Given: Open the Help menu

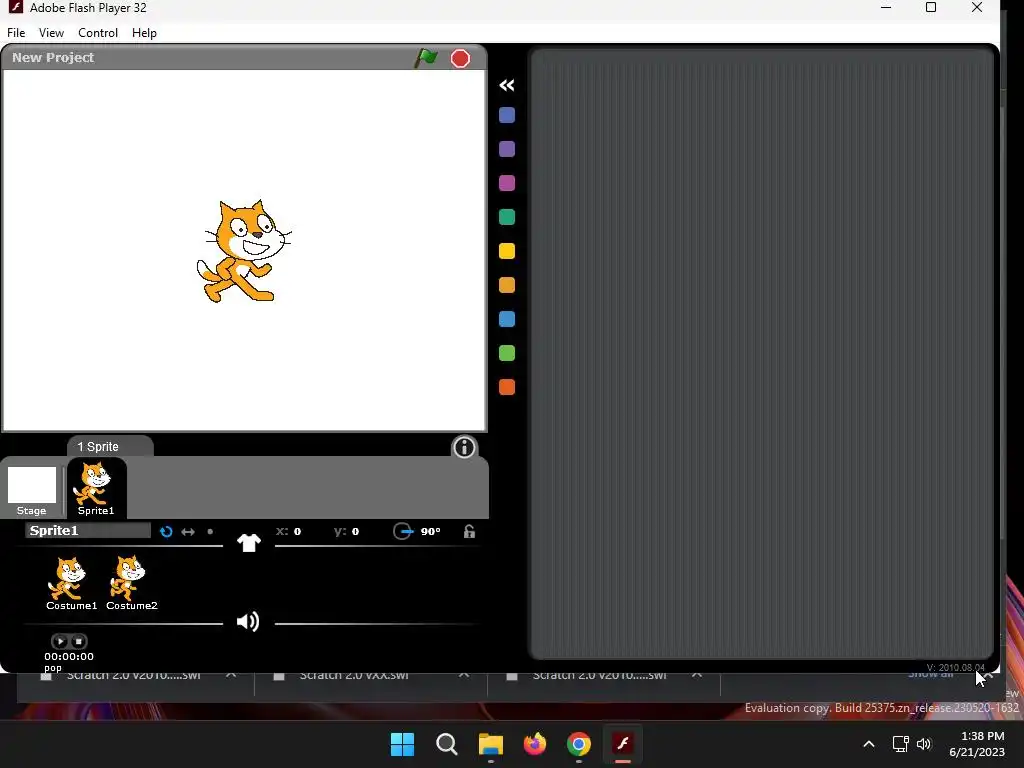Looking at the screenshot, I should 144,33.
